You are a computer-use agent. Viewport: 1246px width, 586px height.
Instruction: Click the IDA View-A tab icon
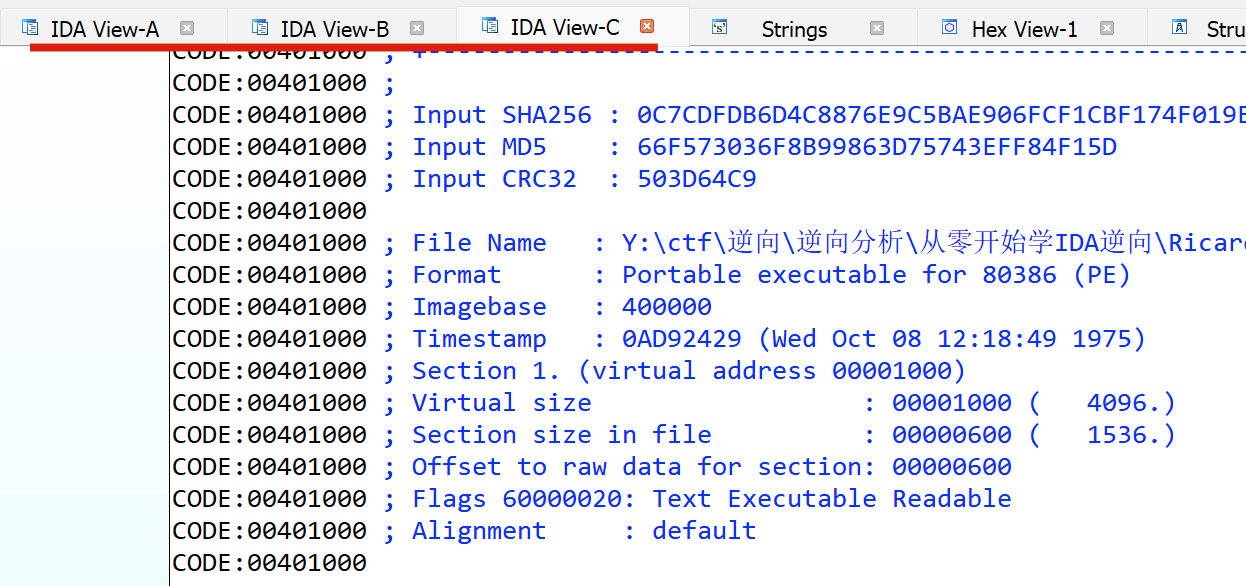coord(30,27)
